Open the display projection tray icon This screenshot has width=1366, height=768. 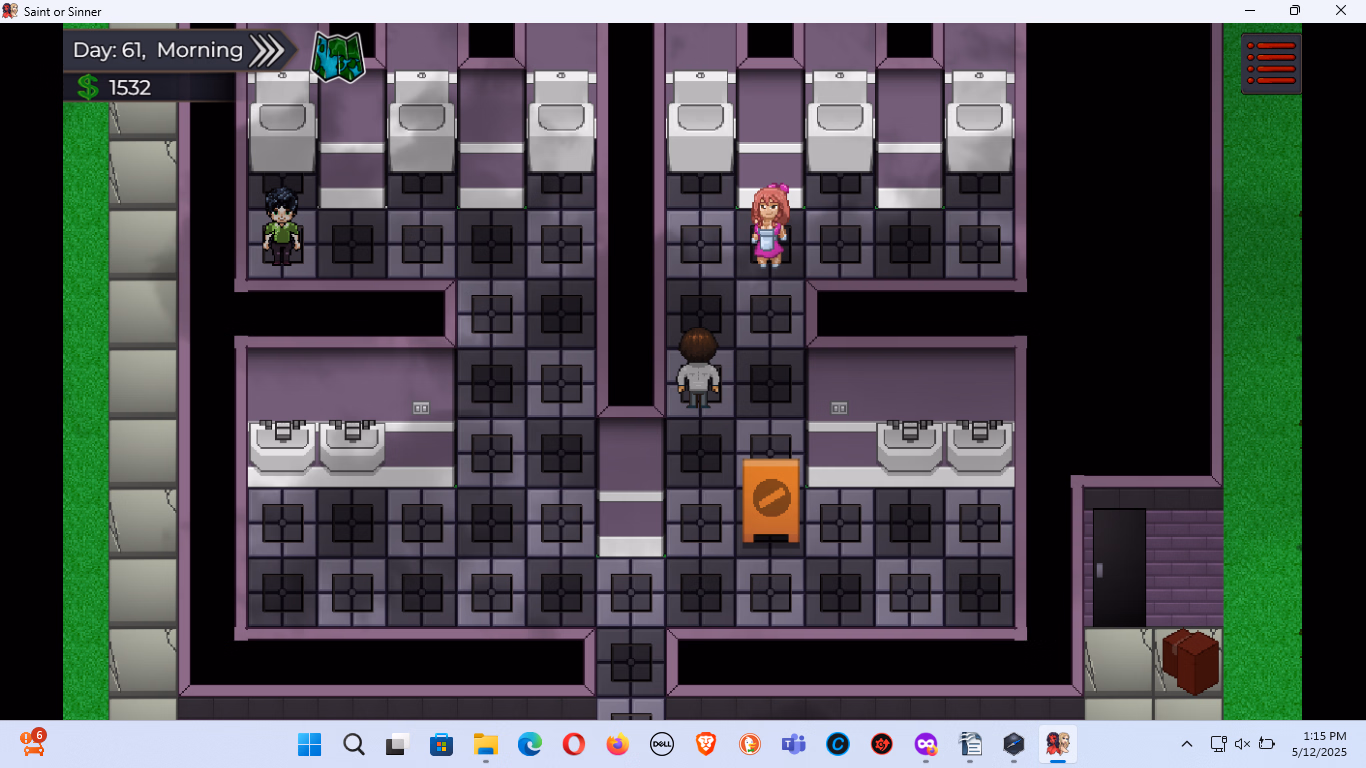(x=1218, y=744)
